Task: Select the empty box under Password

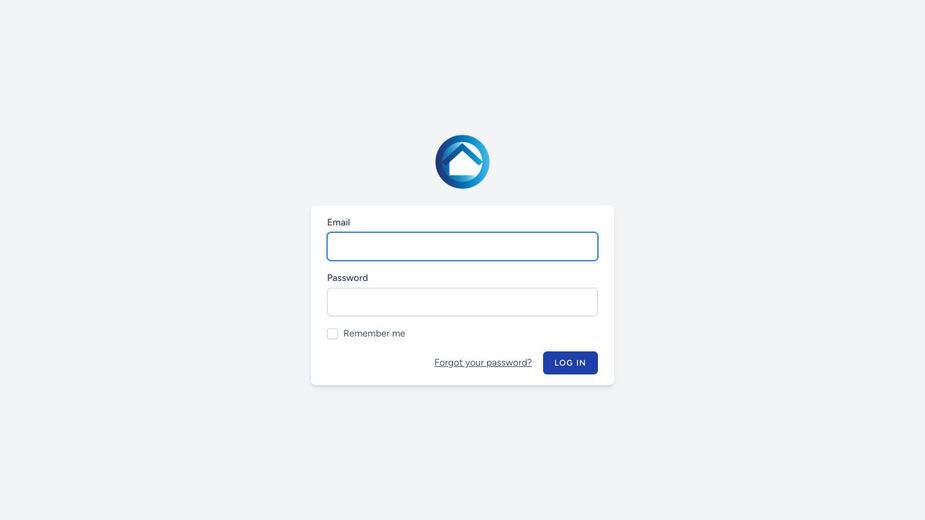Action: [x=462, y=302]
